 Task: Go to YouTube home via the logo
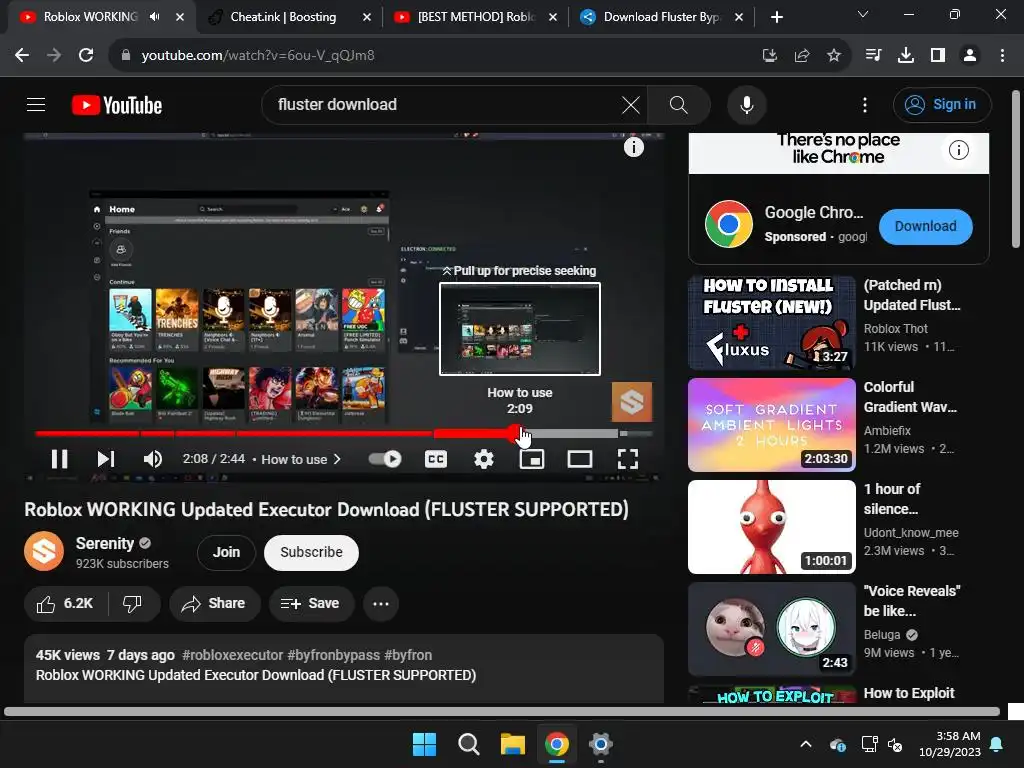(x=117, y=105)
